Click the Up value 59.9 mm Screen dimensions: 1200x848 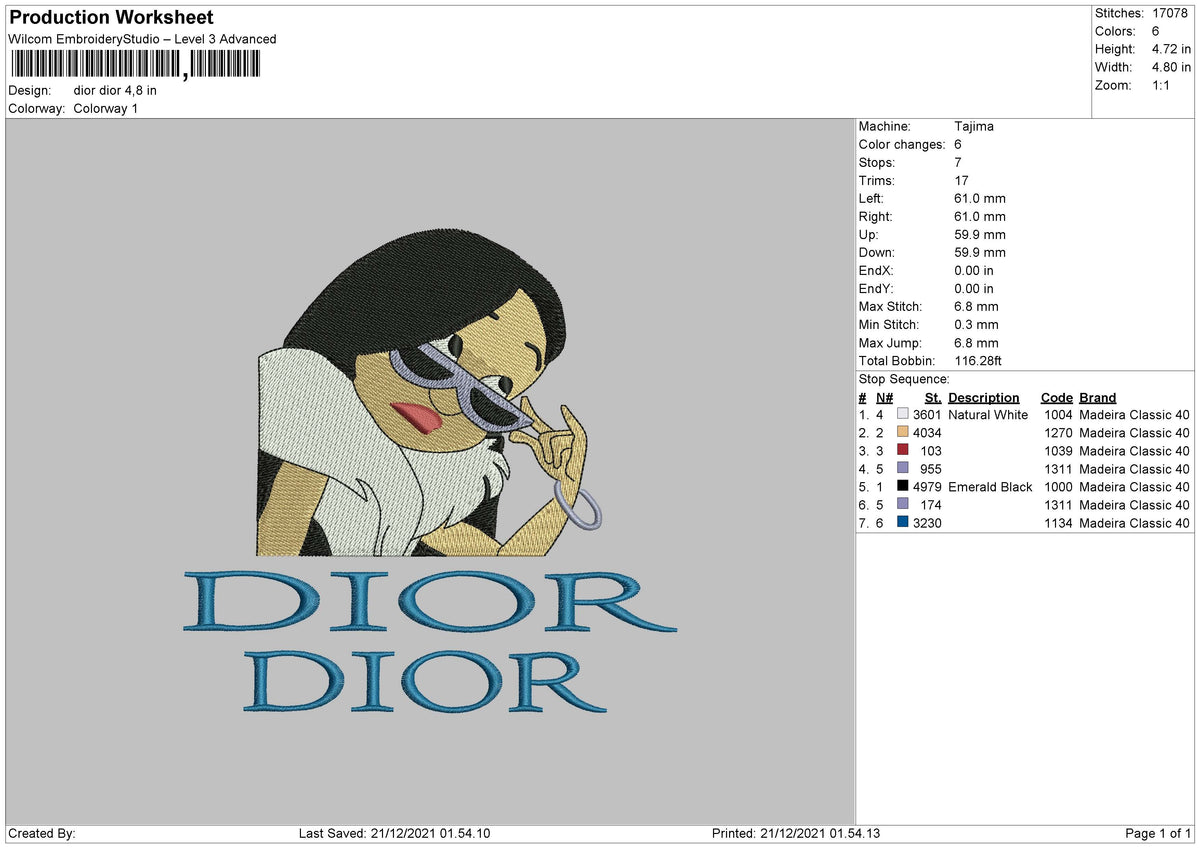click(x=980, y=235)
